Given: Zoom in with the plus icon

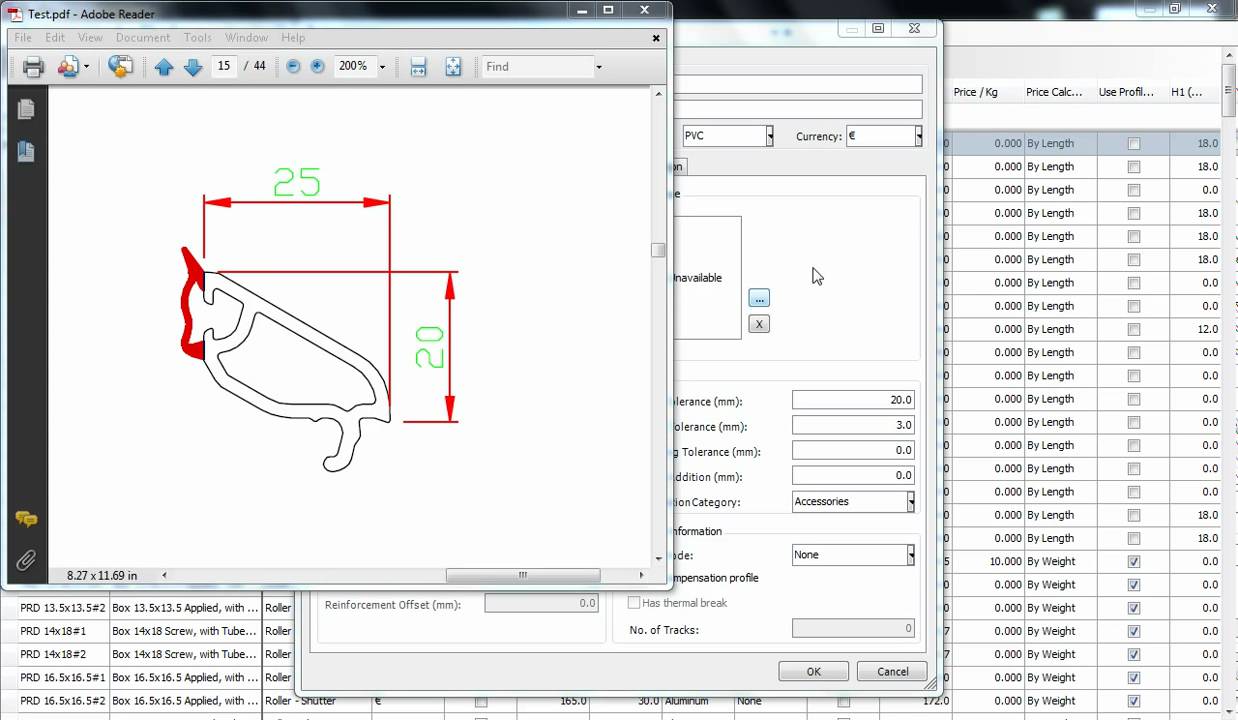Looking at the screenshot, I should pos(318,66).
